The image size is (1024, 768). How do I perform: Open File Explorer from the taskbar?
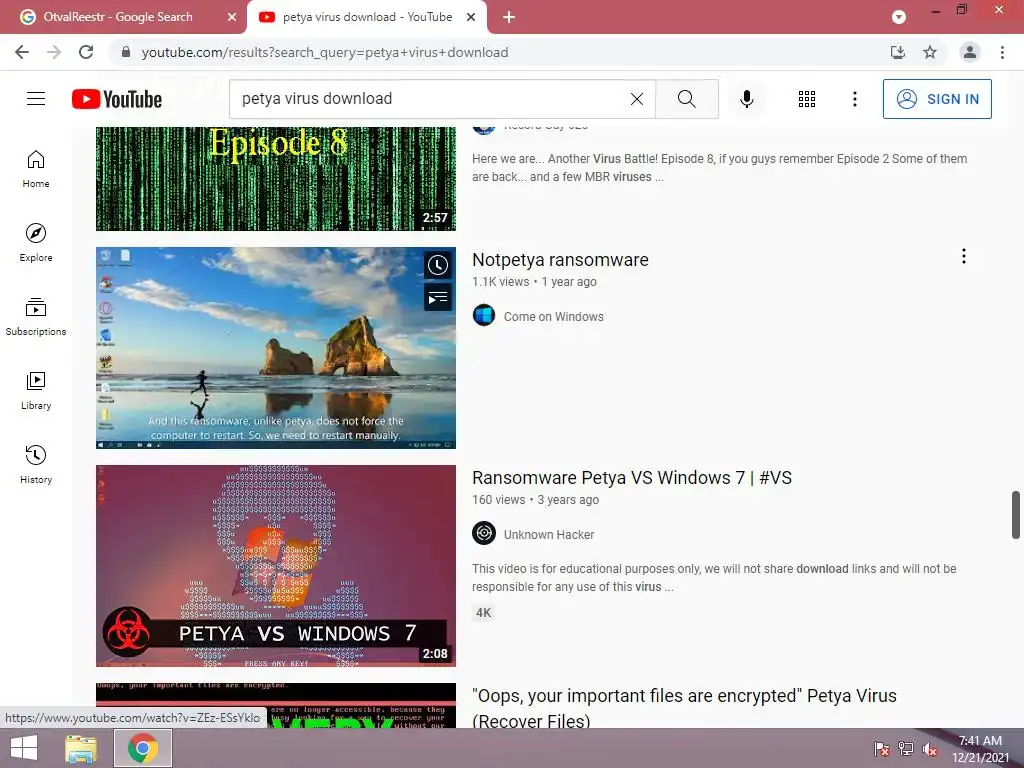coord(81,748)
